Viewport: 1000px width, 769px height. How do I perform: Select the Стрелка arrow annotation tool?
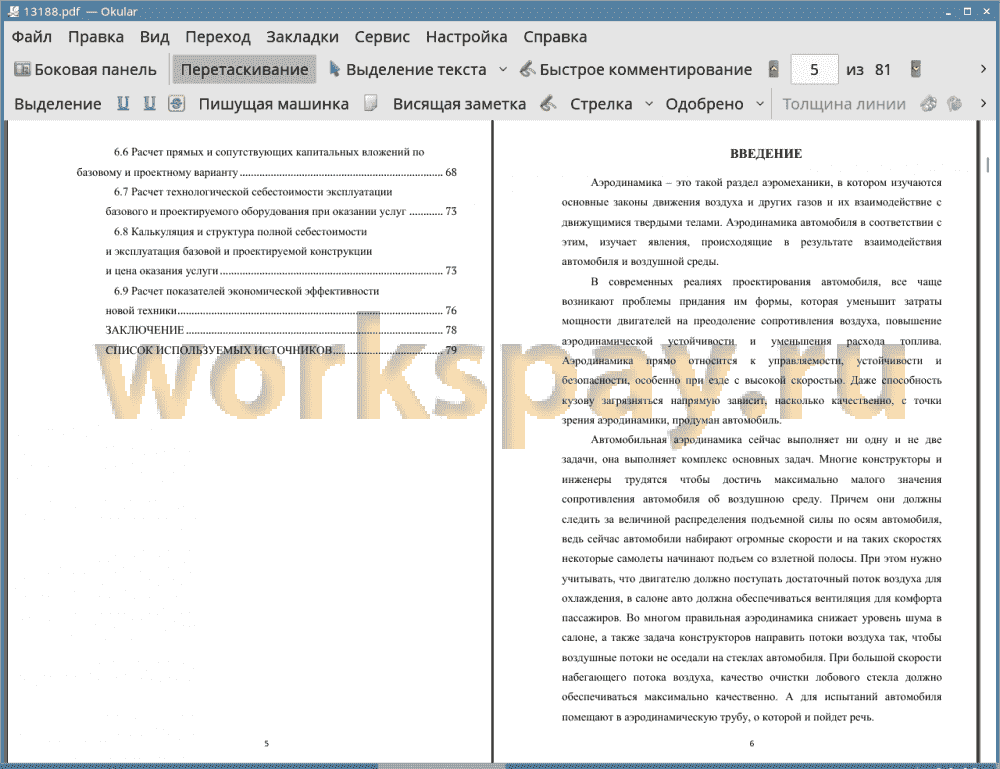click(x=601, y=104)
